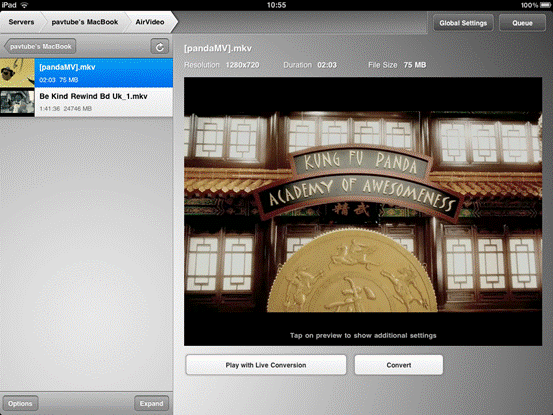Viewport: 553px width, 415px height.
Task: Select the AirVideo breadcrumb
Action: coord(150,22)
